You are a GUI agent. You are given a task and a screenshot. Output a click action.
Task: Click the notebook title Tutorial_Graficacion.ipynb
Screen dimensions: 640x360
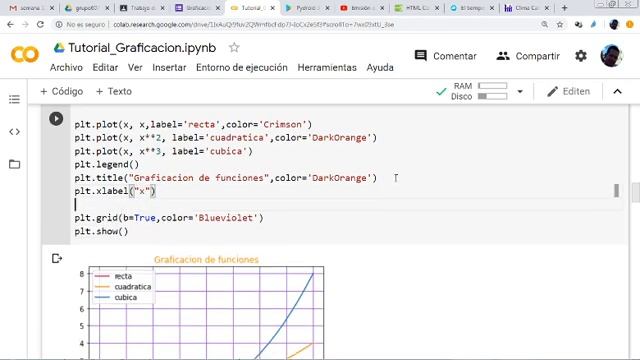(x=142, y=48)
